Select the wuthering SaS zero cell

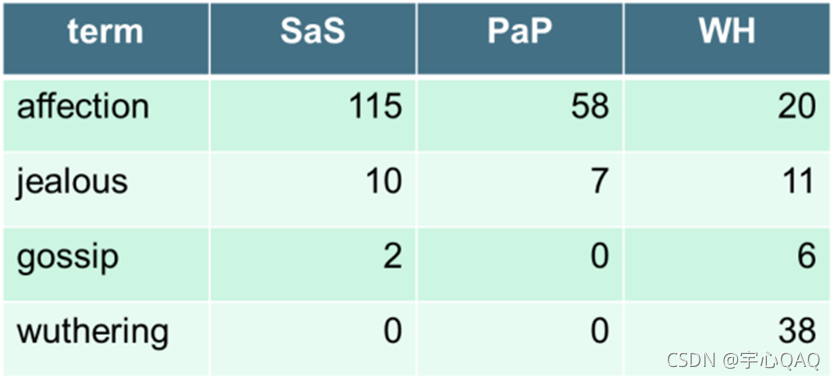click(x=313, y=339)
